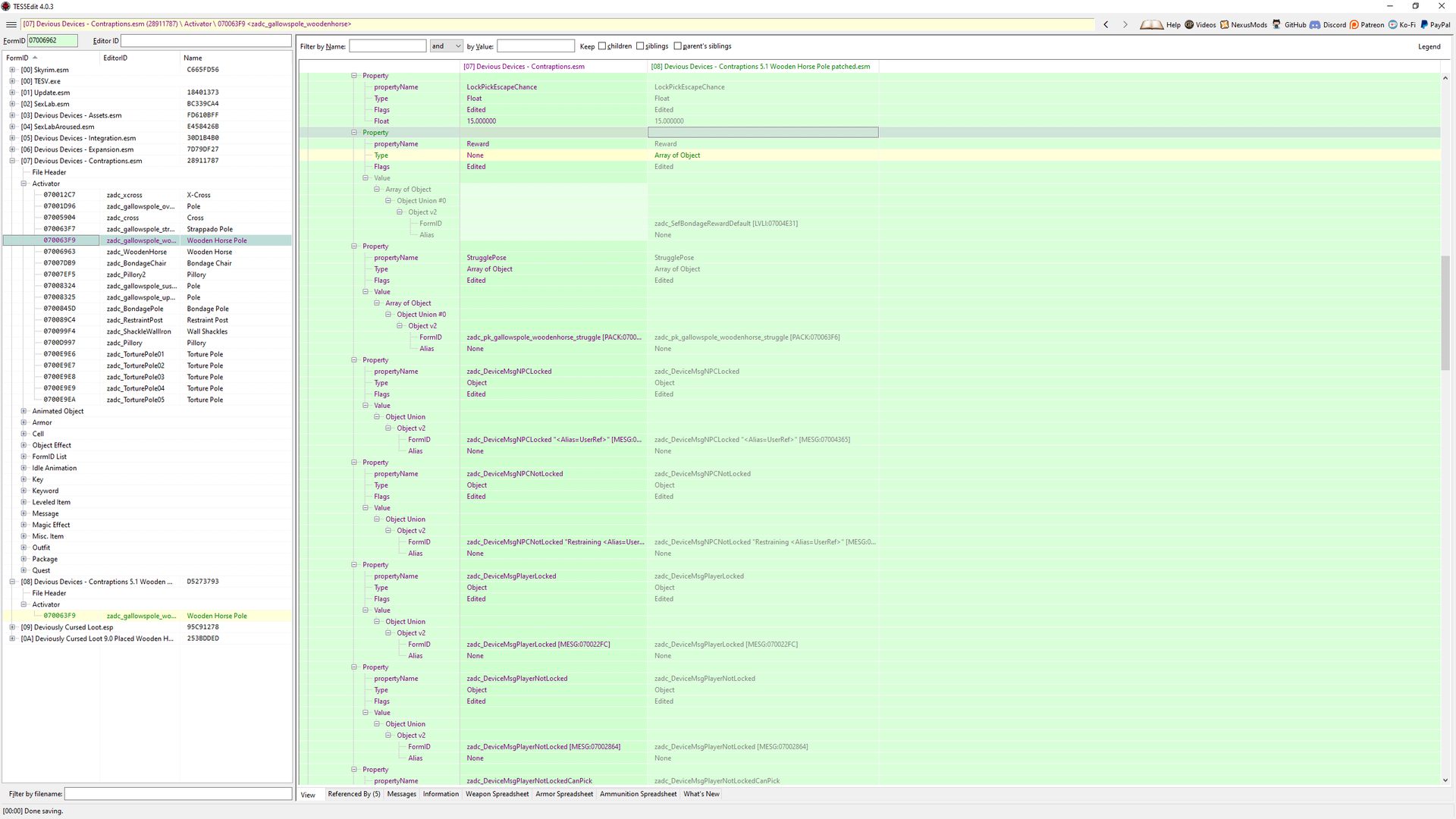Sort by the EditorID column header
Screen dimensions: 1456x819
coord(140,58)
